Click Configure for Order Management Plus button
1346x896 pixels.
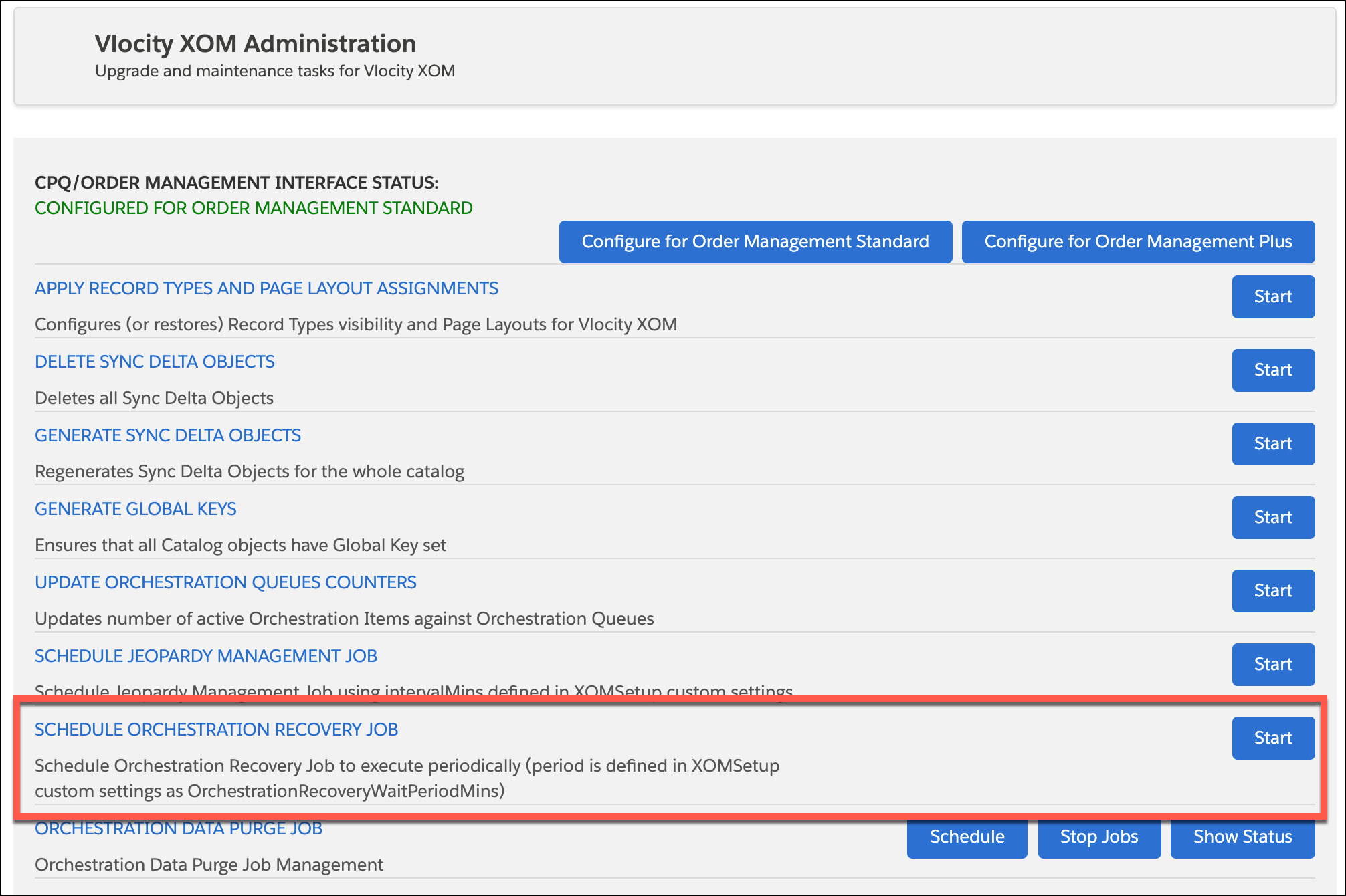[x=1138, y=242]
